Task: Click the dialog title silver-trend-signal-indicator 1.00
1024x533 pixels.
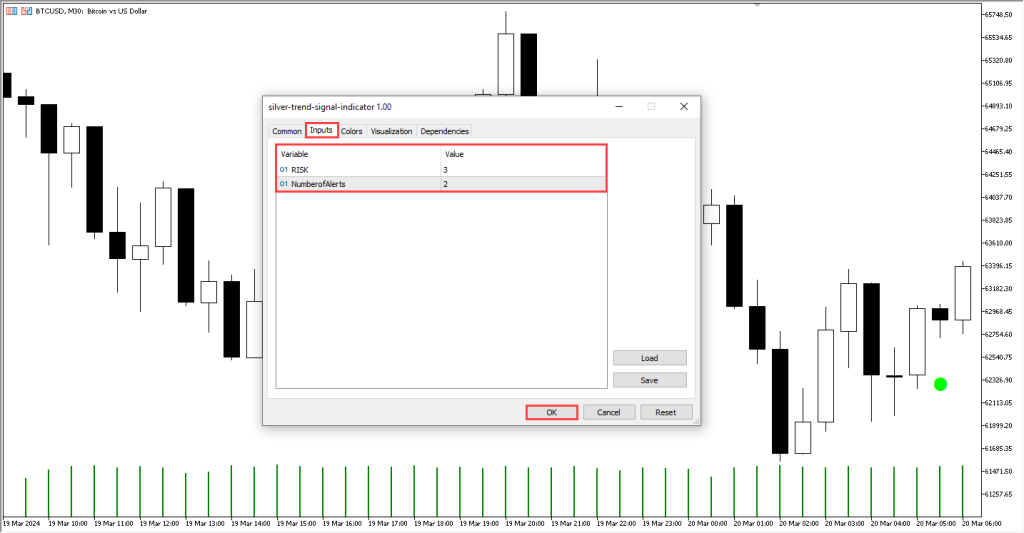Action: click(x=330, y=107)
